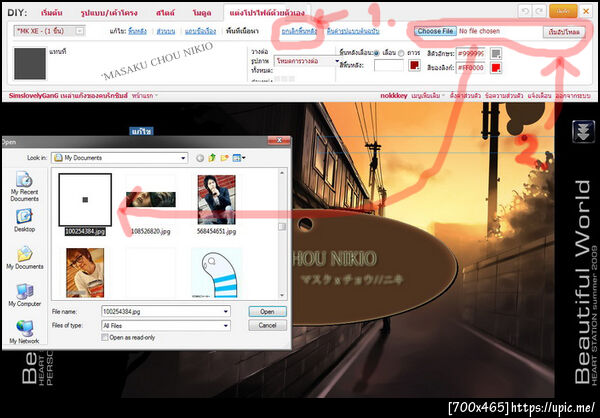Screen dimensions: 600x418
Task: Select thumbnail of 108526820.jpg
Action: [151, 199]
